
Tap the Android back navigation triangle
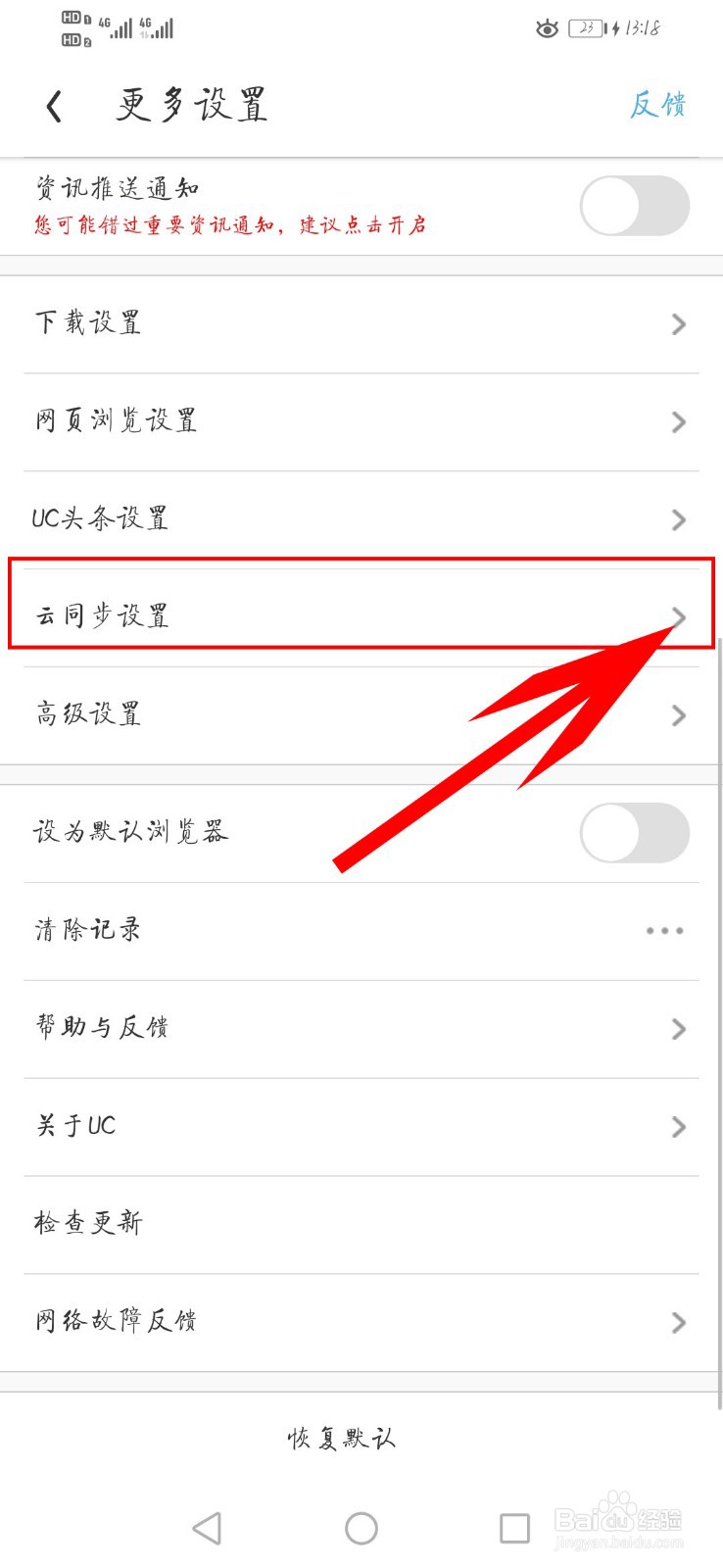tap(207, 1528)
